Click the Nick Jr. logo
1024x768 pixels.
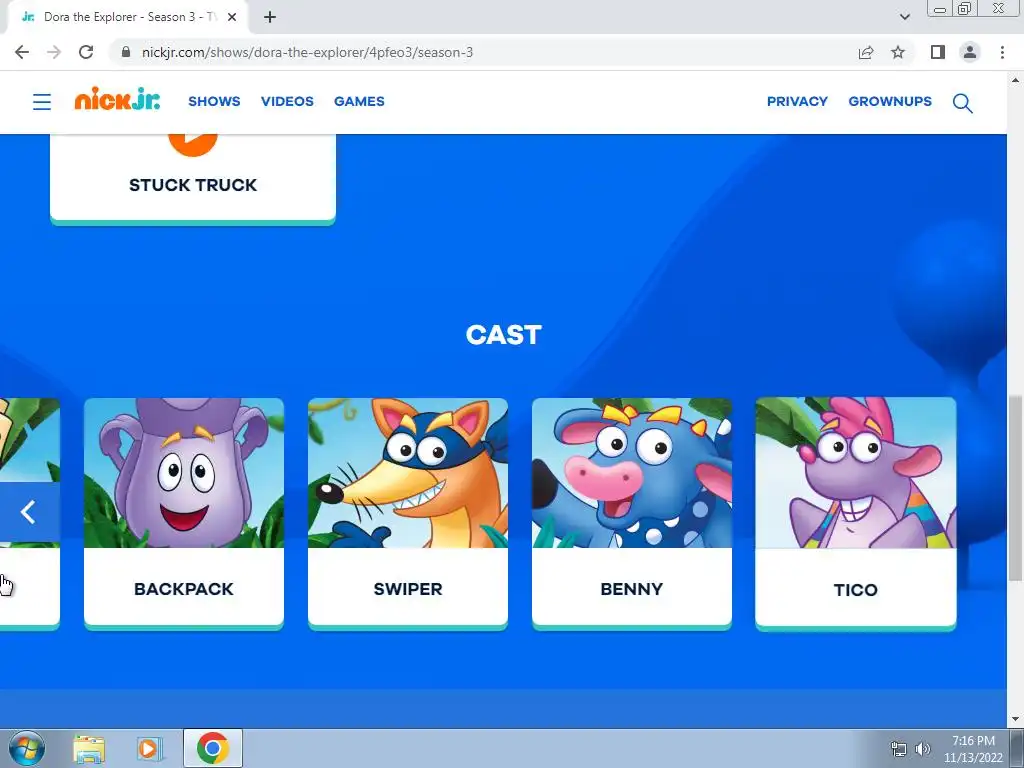point(117,99)
